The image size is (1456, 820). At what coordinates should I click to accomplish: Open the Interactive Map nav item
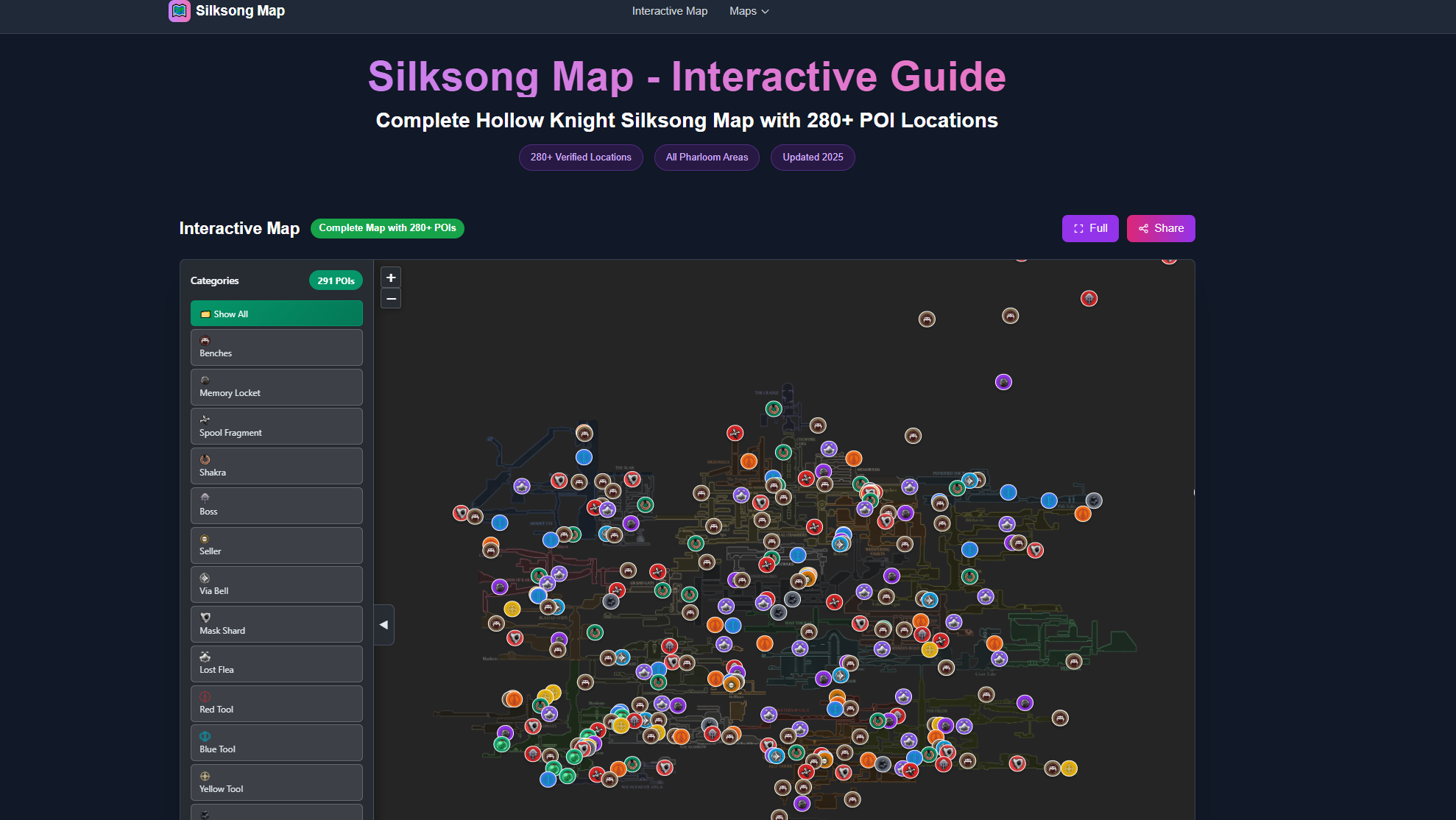669,11
